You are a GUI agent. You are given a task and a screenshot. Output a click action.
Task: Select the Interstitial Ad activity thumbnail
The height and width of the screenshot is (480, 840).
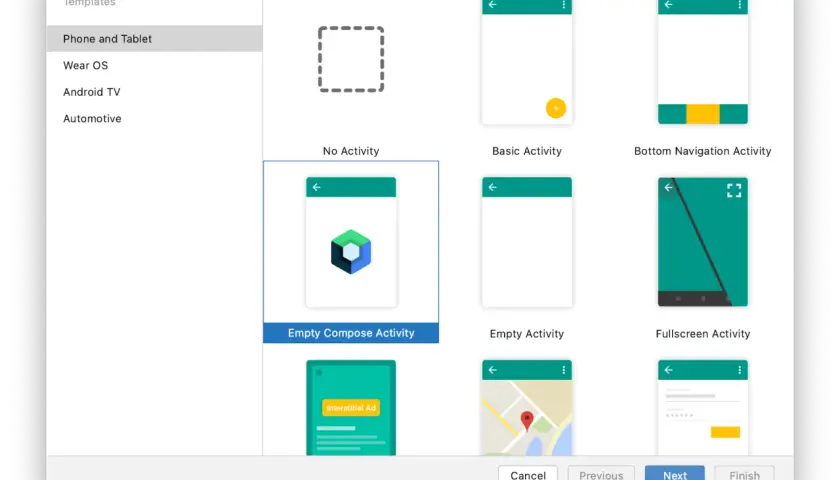pyautogui.click(x=351, y=408)
